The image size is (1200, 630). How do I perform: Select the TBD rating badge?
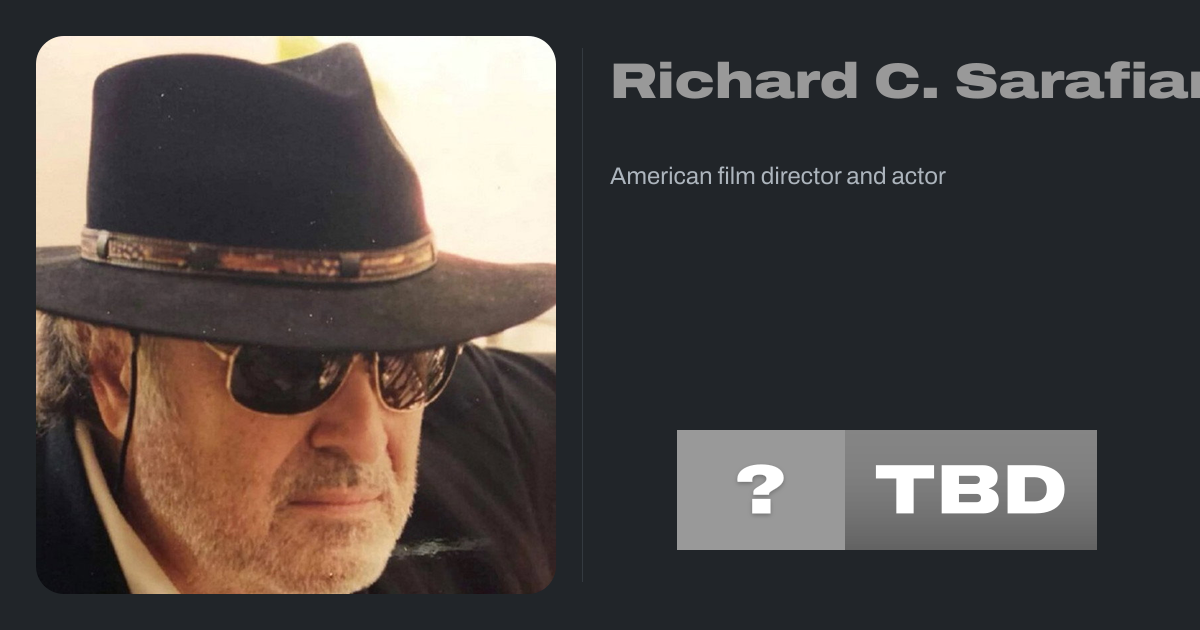coord(971,490)
